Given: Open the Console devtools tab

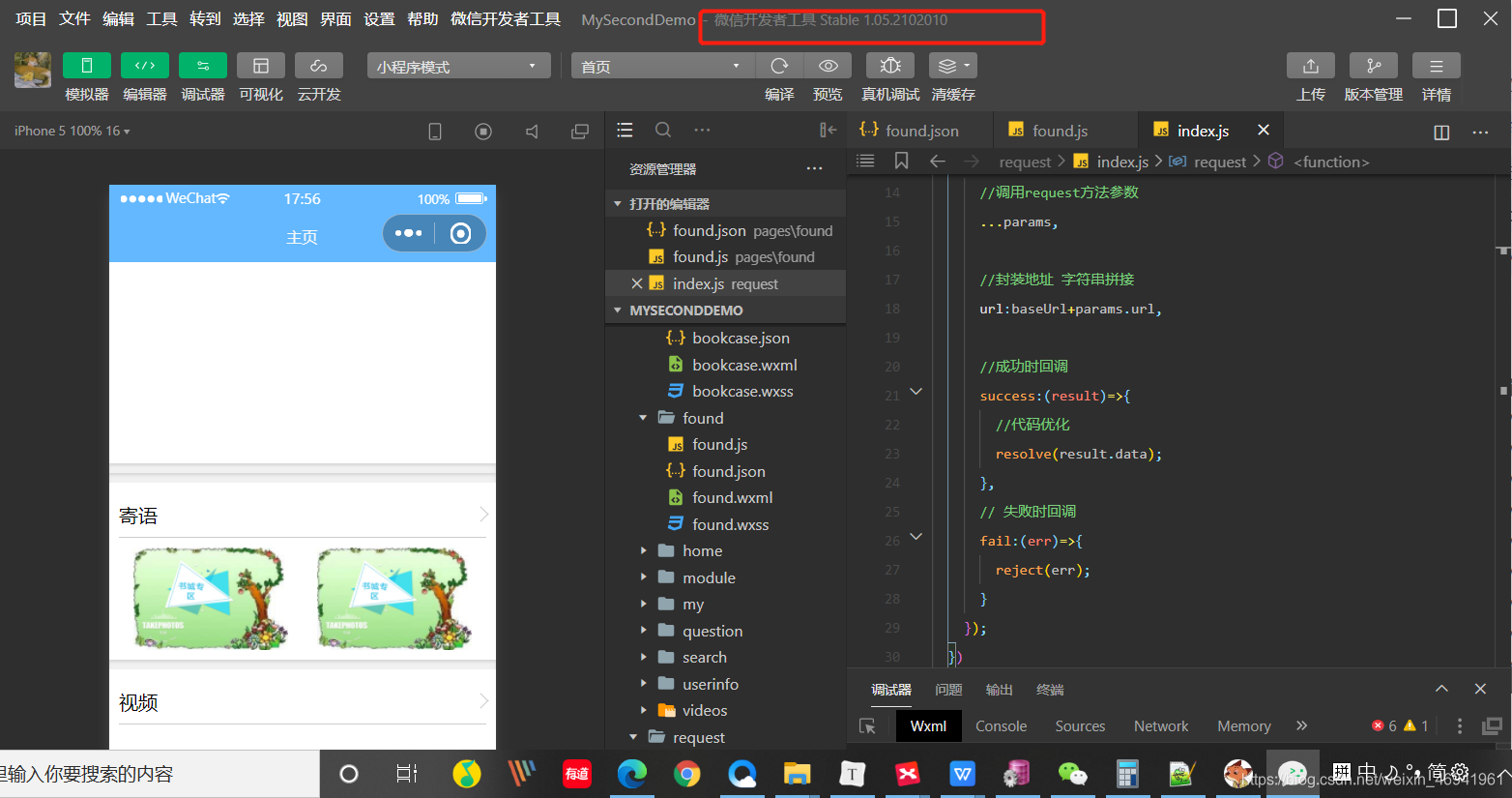Looking at the screenshot, I should [1001, 725].
